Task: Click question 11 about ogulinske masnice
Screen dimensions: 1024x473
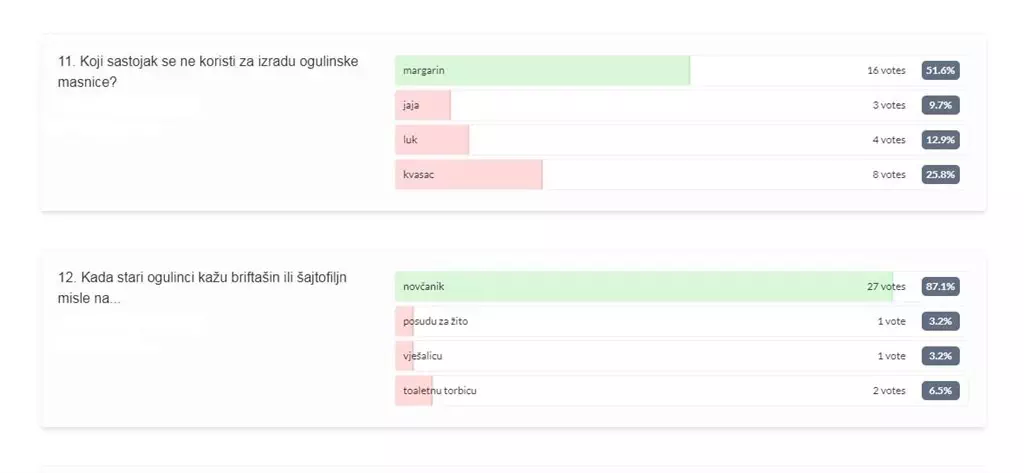Action: [x=208, y=72]
